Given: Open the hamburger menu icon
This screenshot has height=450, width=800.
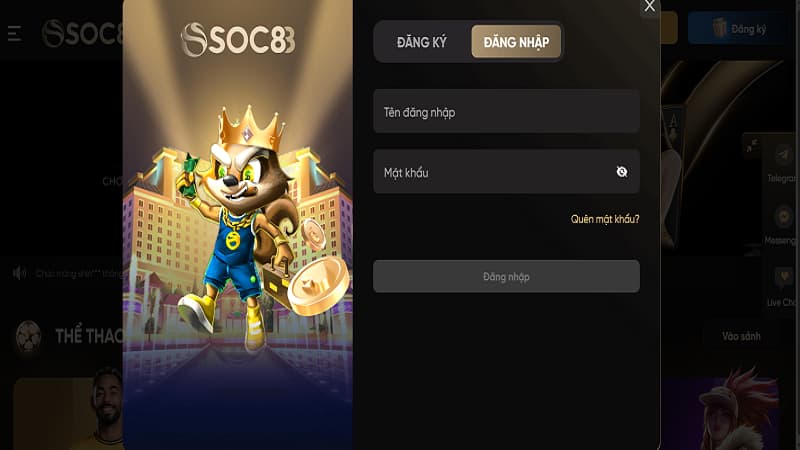Looking at the screenshot, I should click(x=14, y=34).
